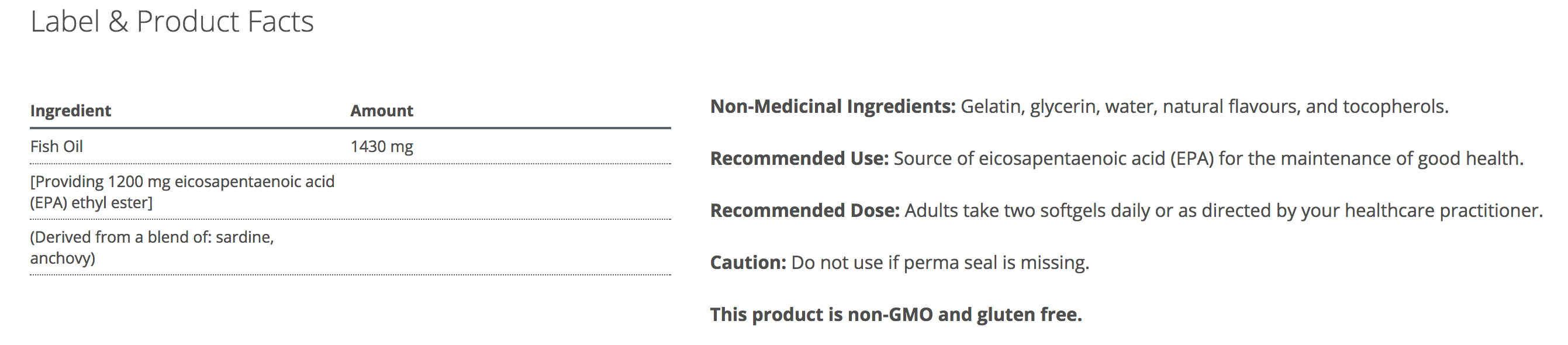Click the "Non-Medicinal Ingredients:" label
This screenshot has width=1568, height=345.
point(833,107)
